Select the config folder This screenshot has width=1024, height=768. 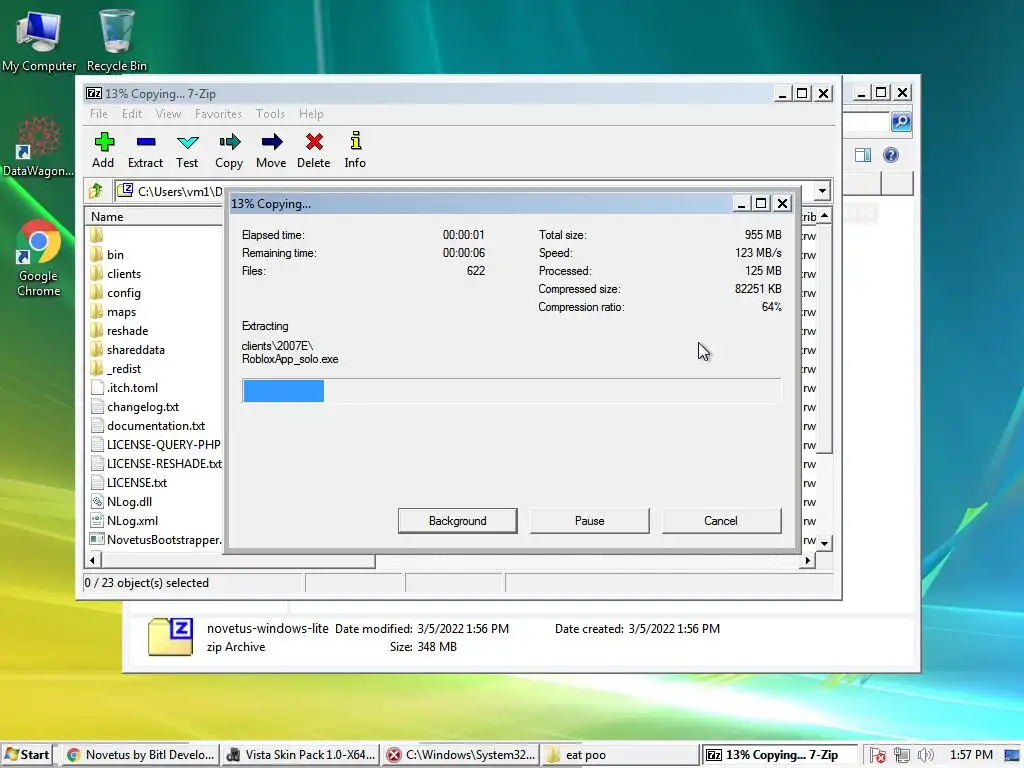tap(123, 293)
